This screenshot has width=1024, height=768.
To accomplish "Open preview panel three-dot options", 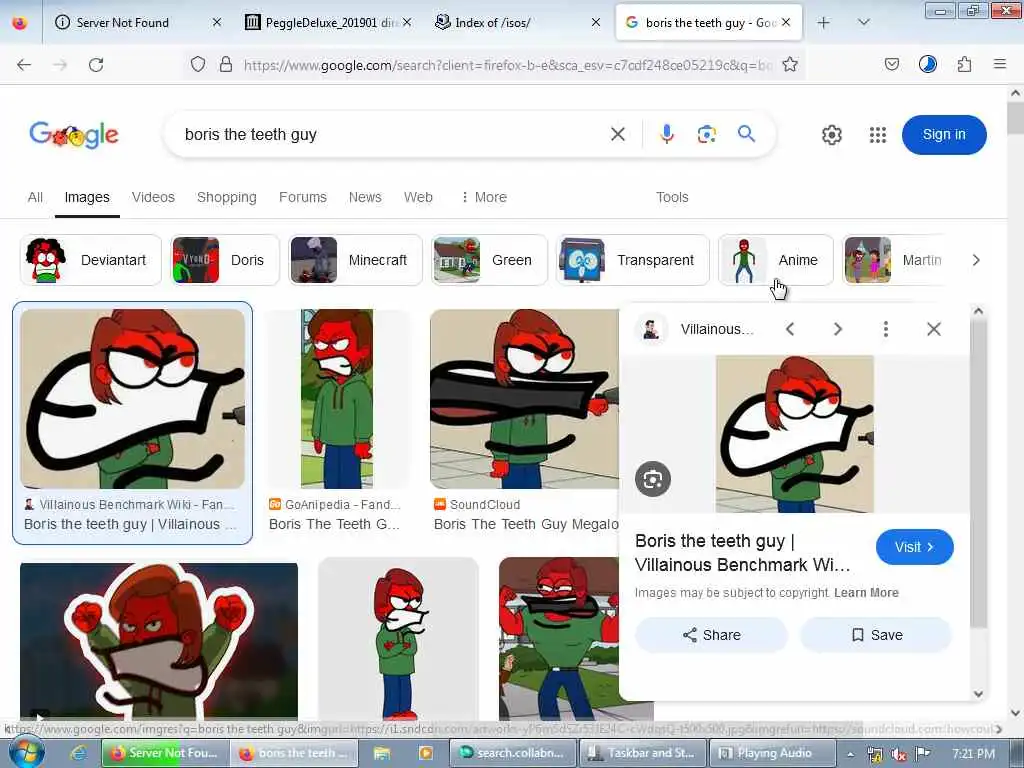I will 886,329.
